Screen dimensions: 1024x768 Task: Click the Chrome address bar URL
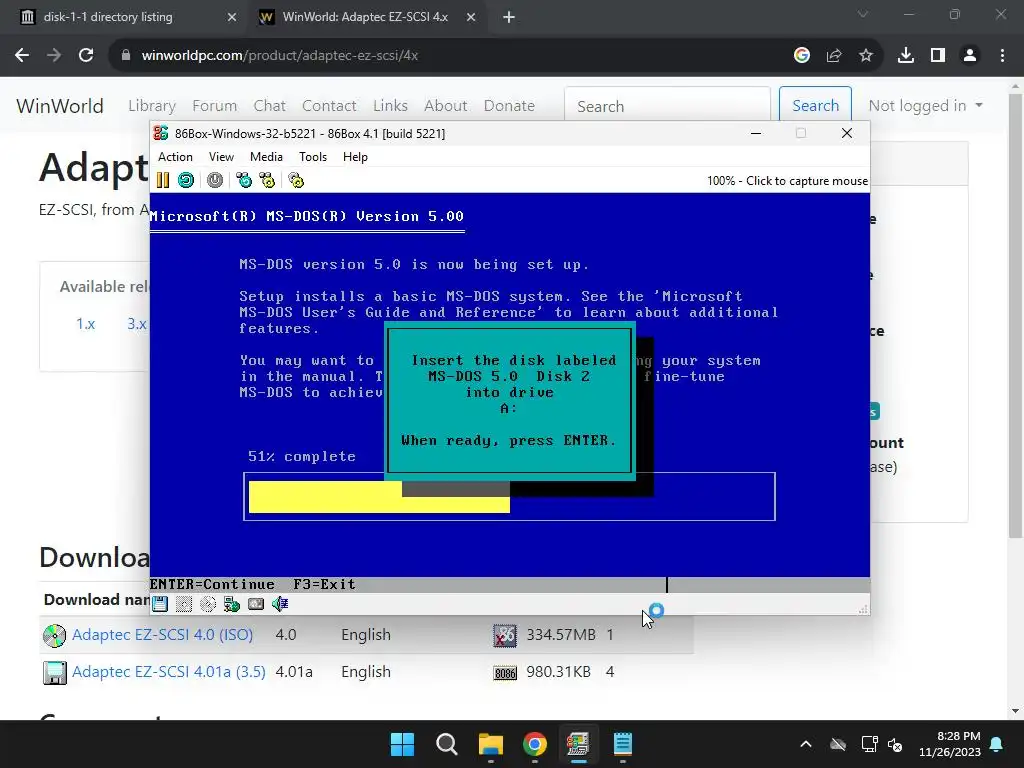coord(280,56)
